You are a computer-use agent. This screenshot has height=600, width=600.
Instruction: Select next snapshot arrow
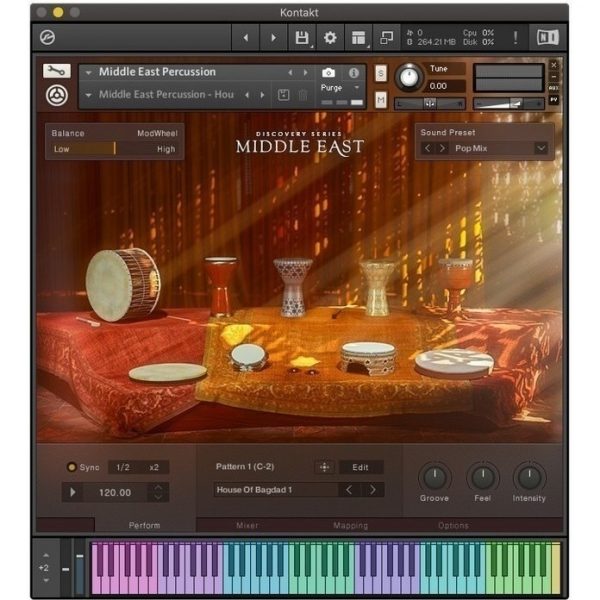click(x=262, y=95)
